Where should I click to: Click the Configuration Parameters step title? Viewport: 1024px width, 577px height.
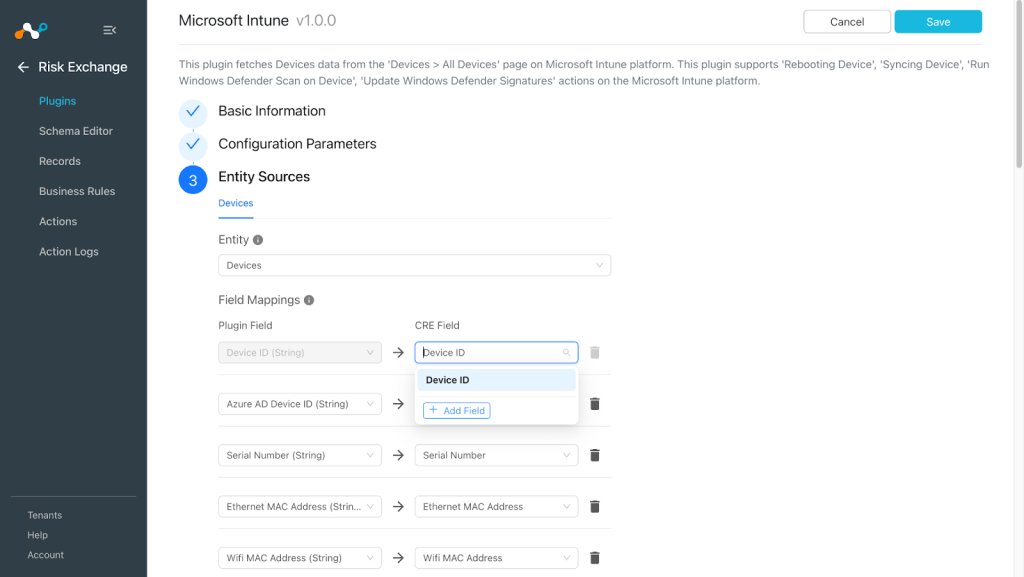(x=297, y=144)
